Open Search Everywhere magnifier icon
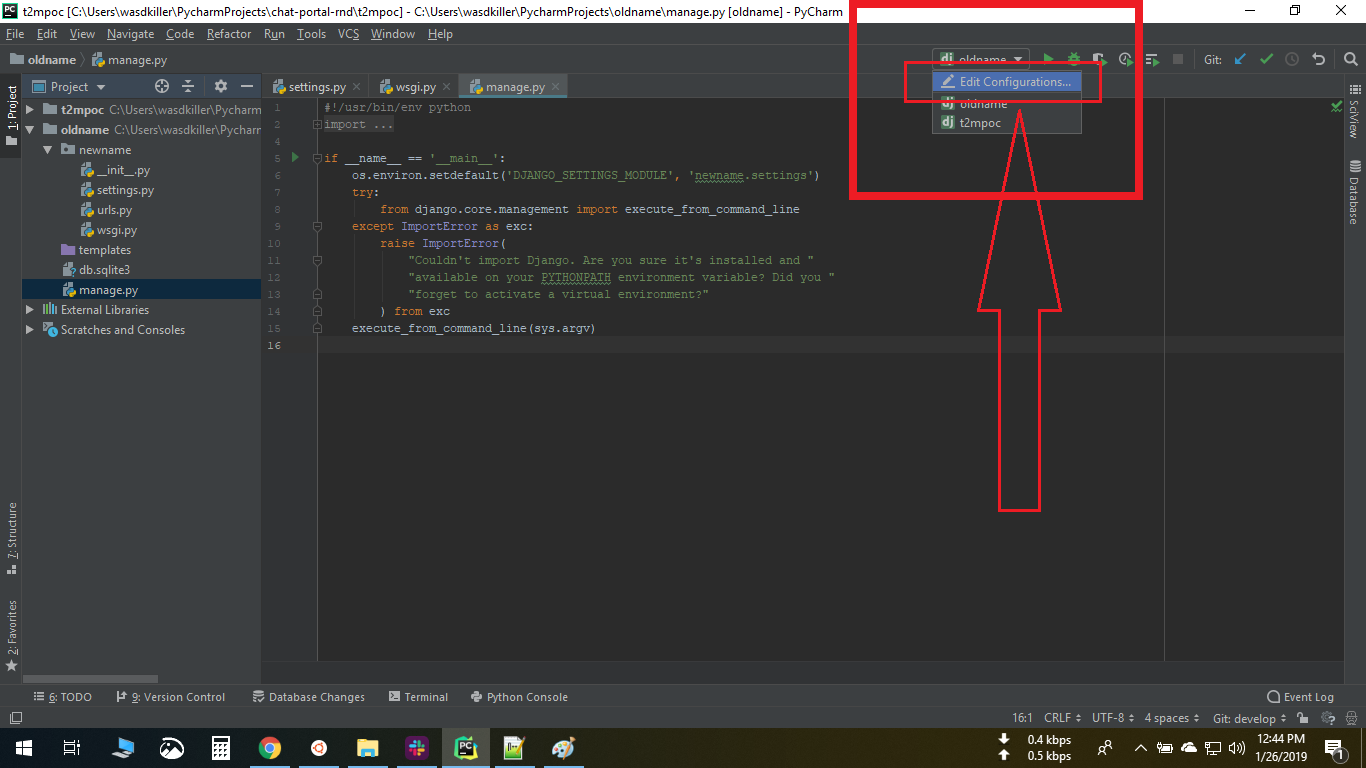Image resolution: width=1366 pixels, height=768 pixels. tap(1350, 60)
